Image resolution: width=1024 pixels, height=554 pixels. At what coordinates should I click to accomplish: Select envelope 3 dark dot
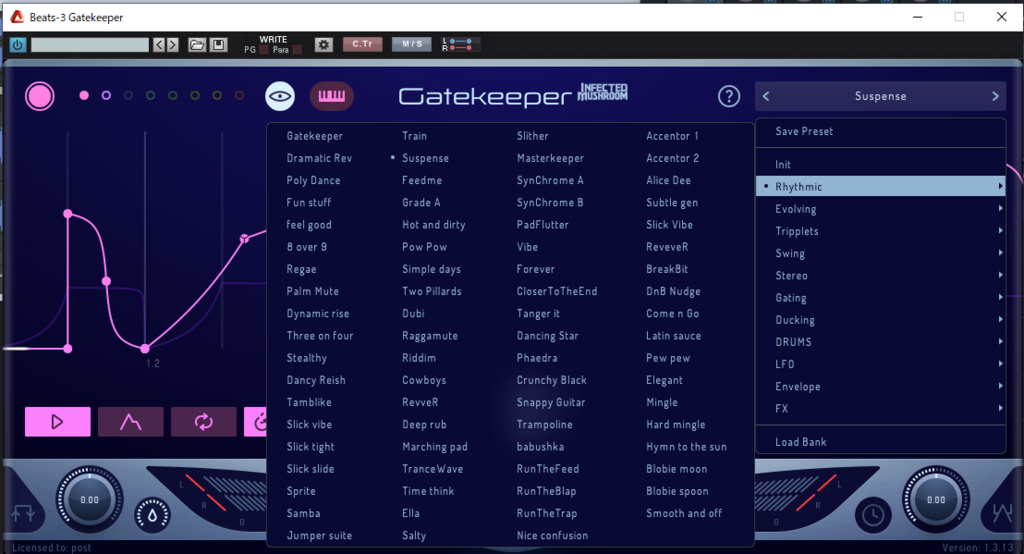pos(128,95)
